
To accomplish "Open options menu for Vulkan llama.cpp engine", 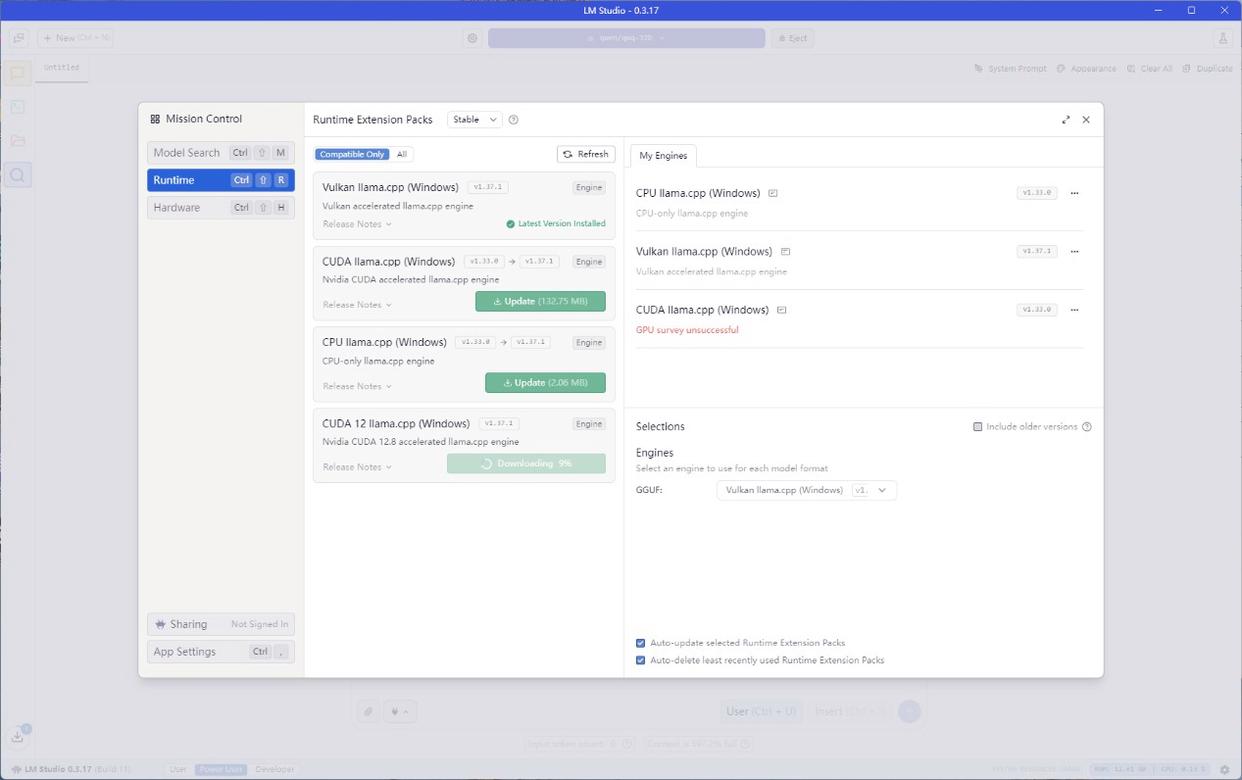I will (1074, 252).
